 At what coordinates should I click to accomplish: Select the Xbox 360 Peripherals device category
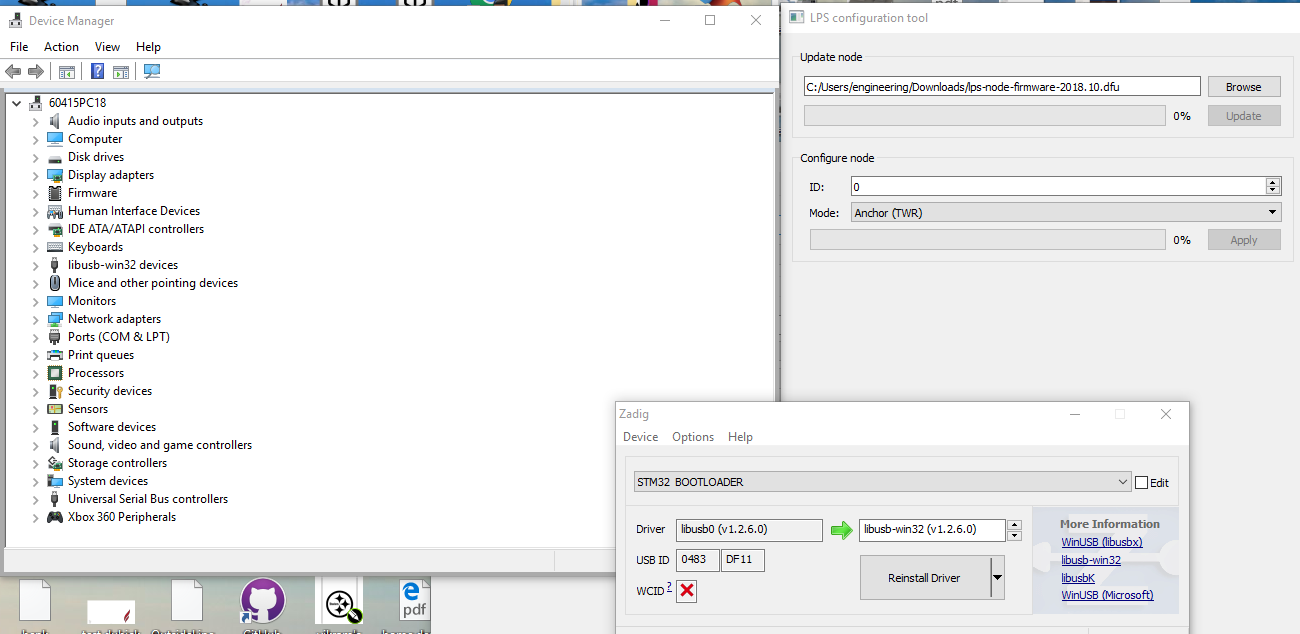(121, 517)
